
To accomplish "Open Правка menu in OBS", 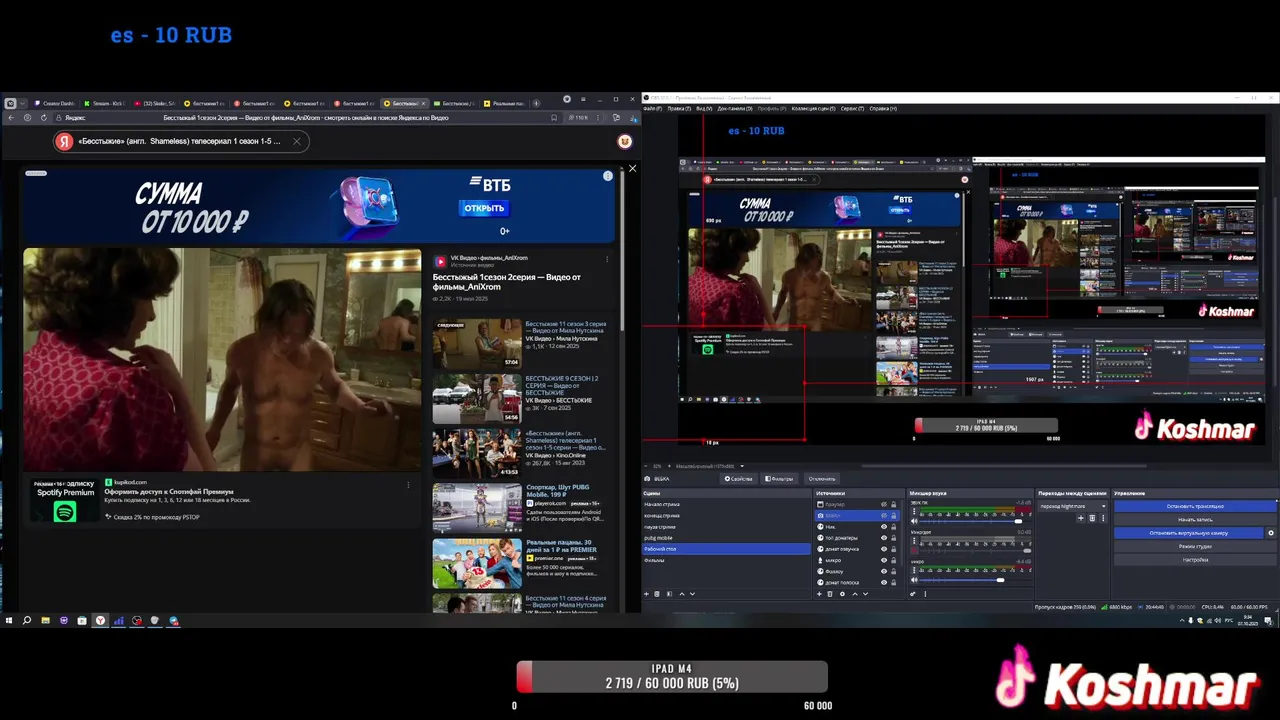I will [679, 109].
